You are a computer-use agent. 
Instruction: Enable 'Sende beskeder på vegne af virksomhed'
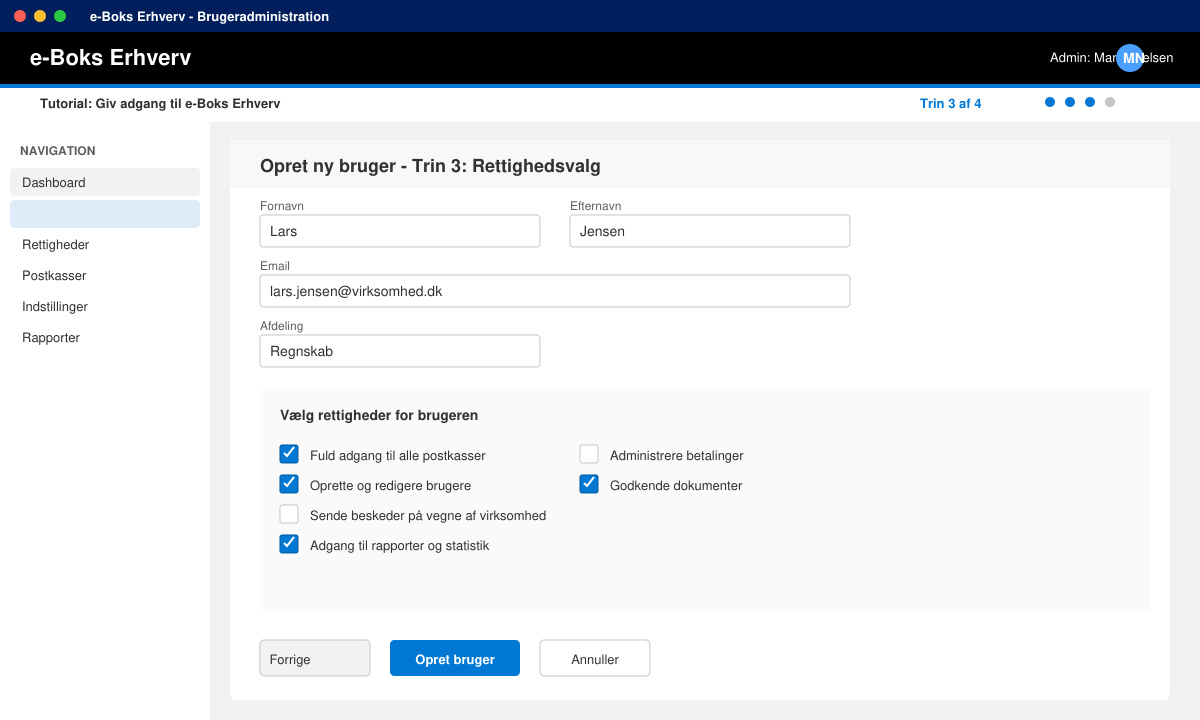point(289,514)
